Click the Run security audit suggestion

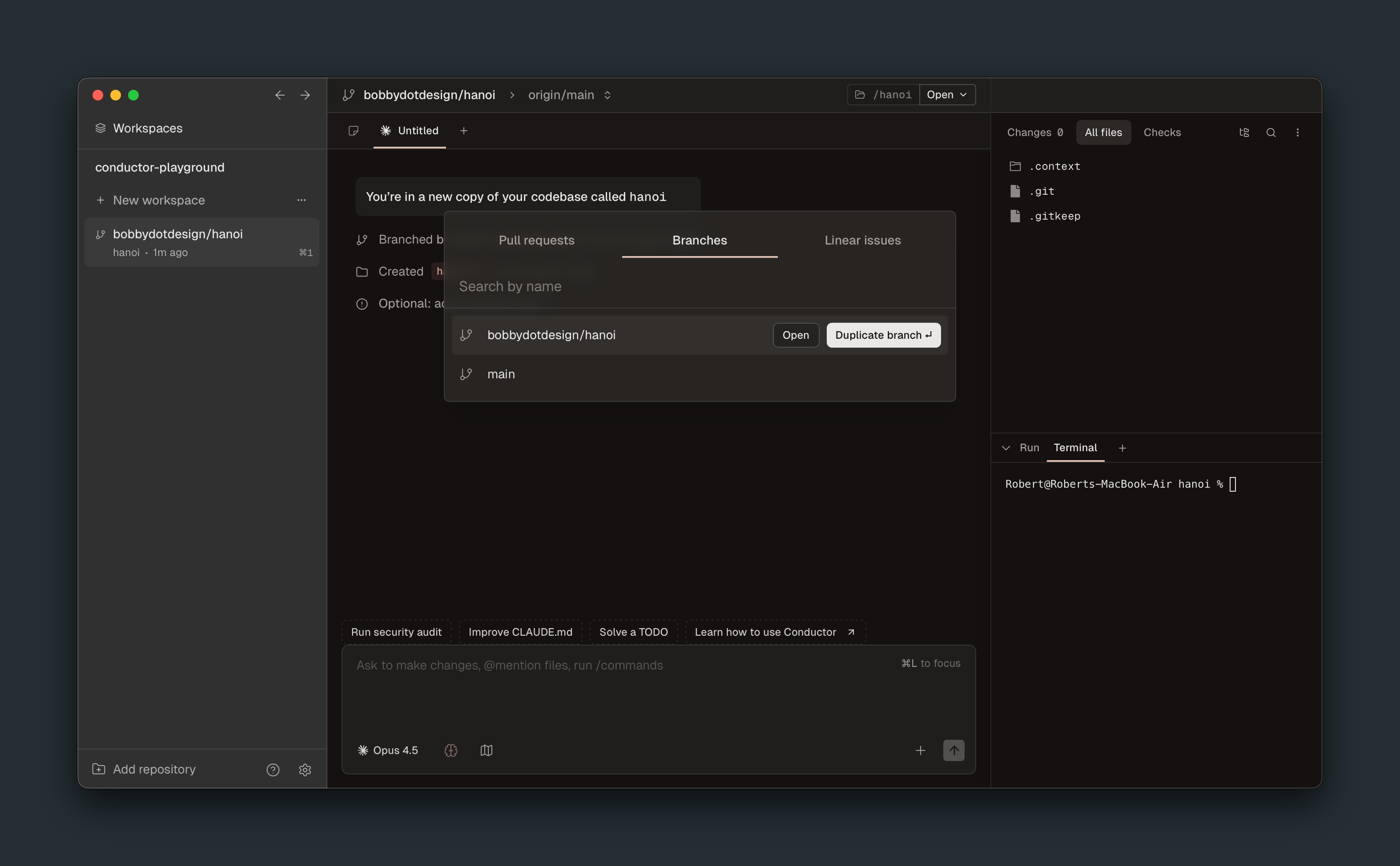tap(396, 632)
